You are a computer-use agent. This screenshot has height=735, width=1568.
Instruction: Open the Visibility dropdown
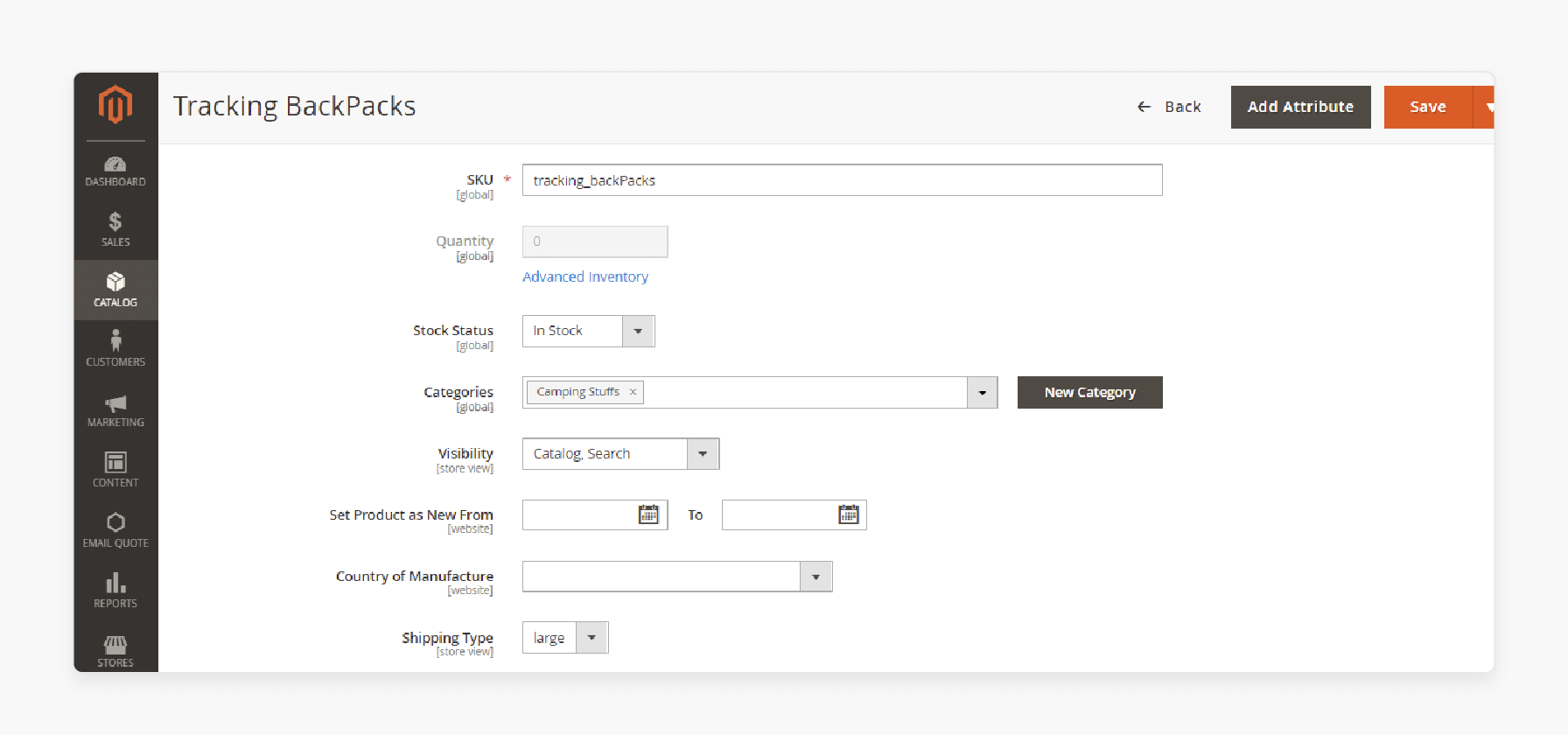pos(620,454)
